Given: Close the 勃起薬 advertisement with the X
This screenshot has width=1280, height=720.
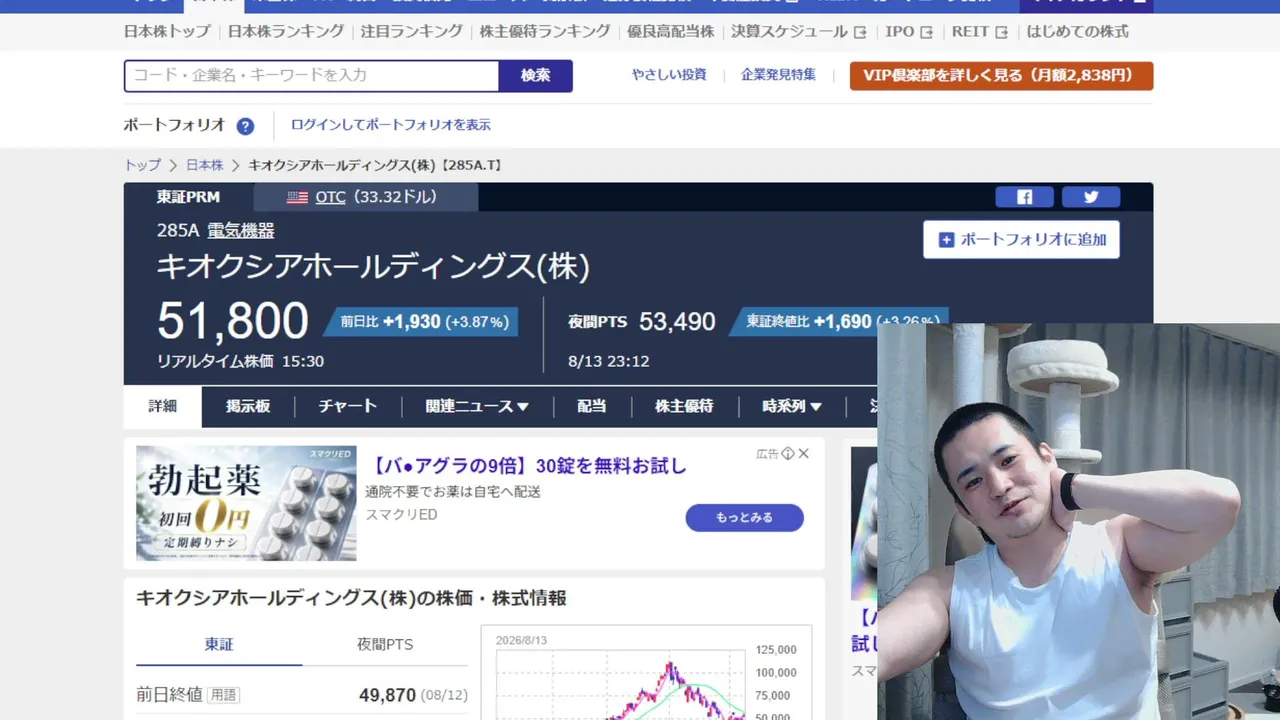Looking at the screenshot, I should [804, 454].
